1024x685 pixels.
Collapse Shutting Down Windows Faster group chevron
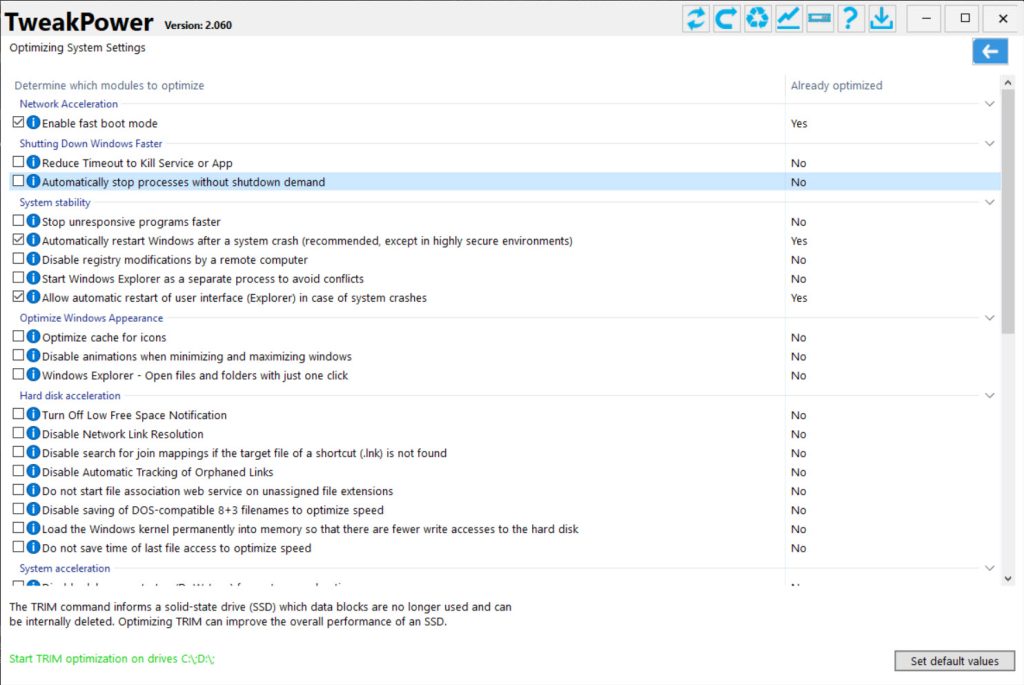(989, 144)
